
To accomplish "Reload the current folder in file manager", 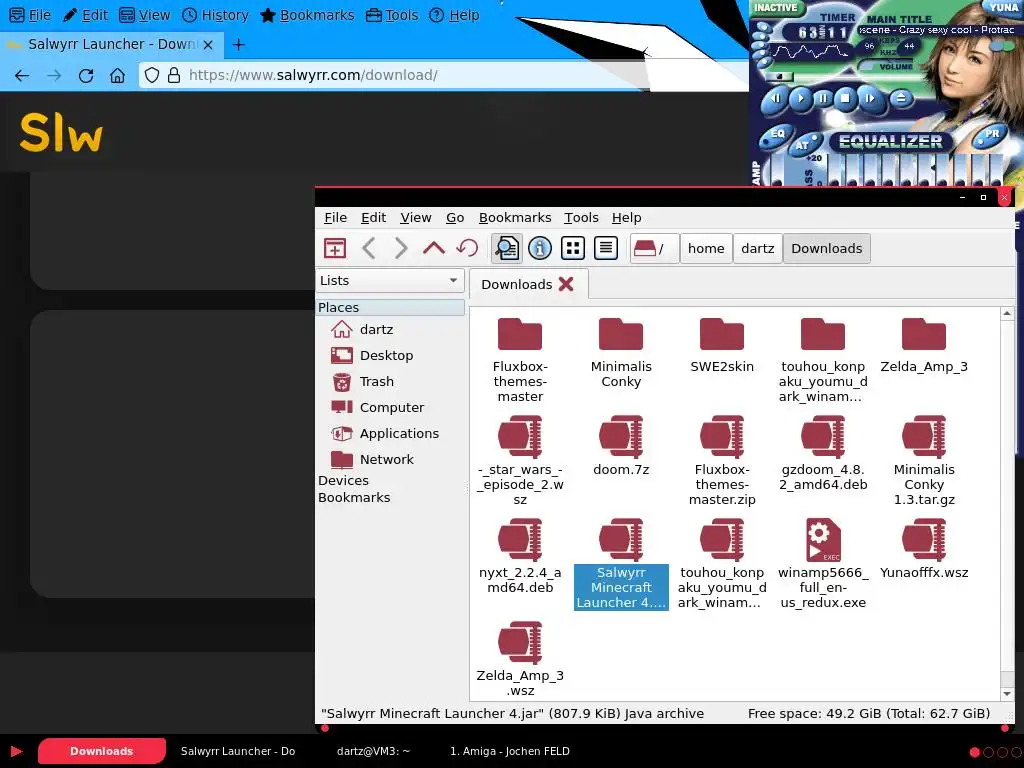I will click(467, 248).
